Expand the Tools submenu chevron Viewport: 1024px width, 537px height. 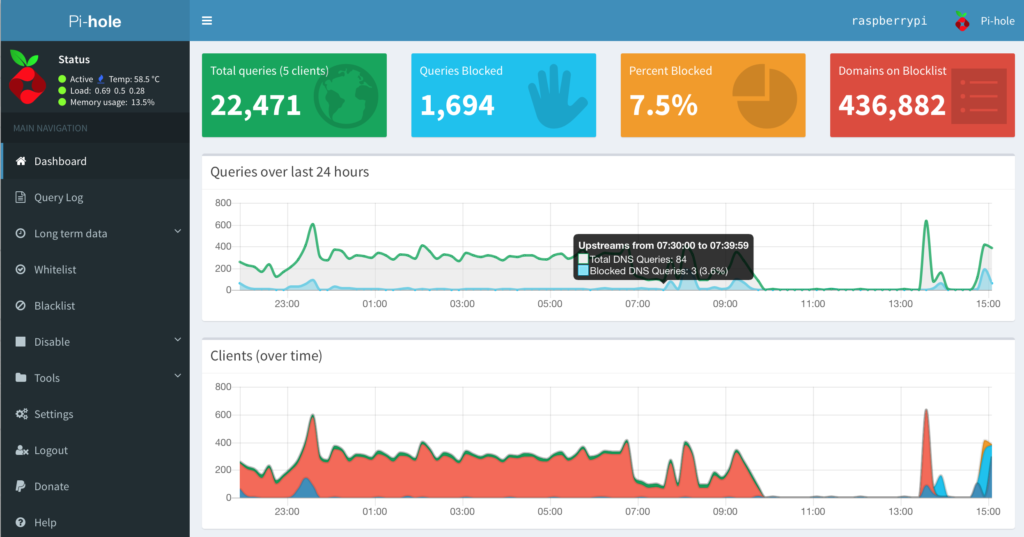(x=178, y=376)
